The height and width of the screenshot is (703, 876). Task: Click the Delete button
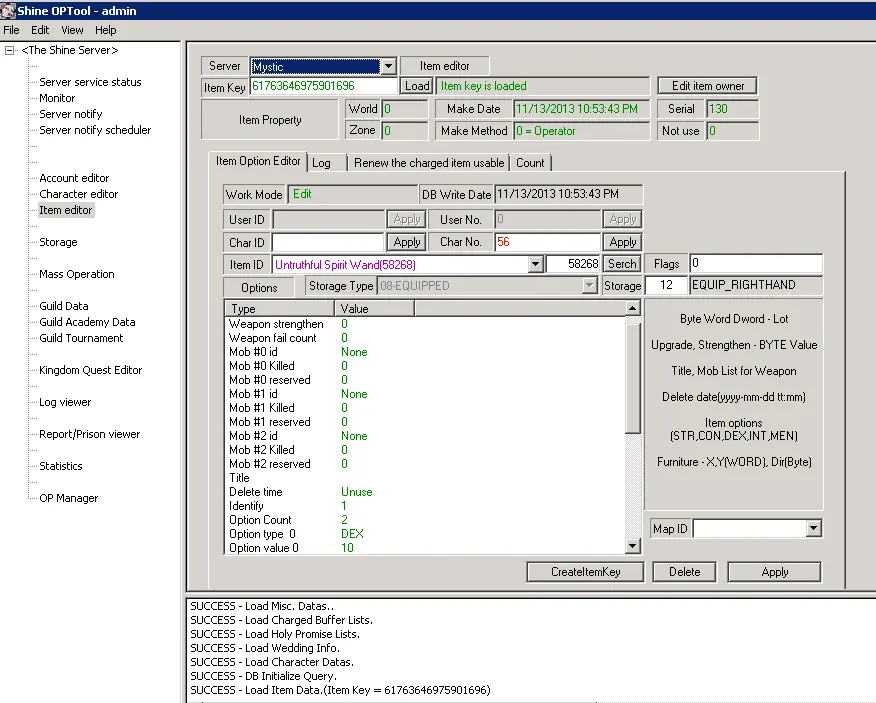tap(684, 572)
